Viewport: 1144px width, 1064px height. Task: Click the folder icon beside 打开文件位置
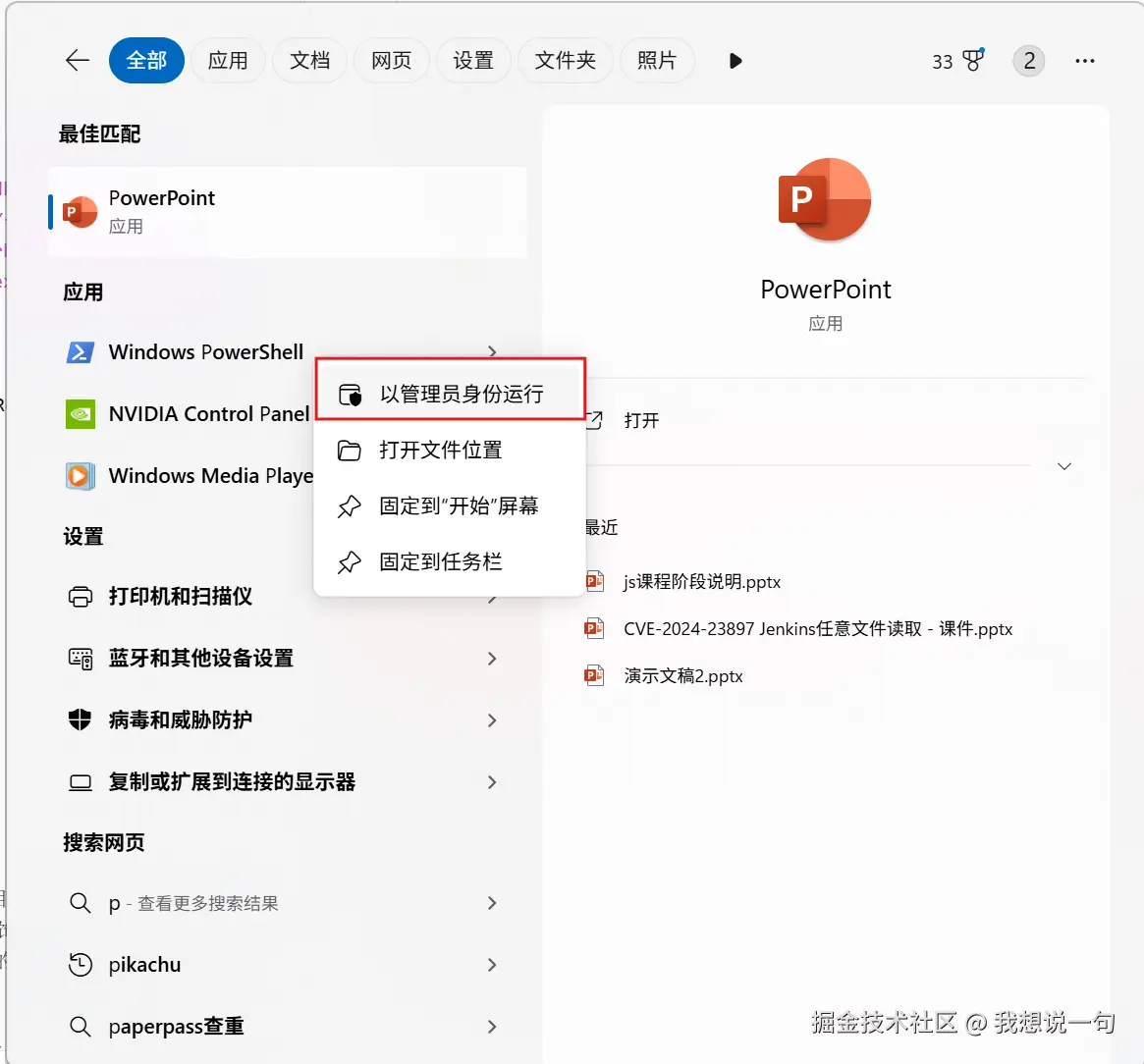tap(350, 451)
